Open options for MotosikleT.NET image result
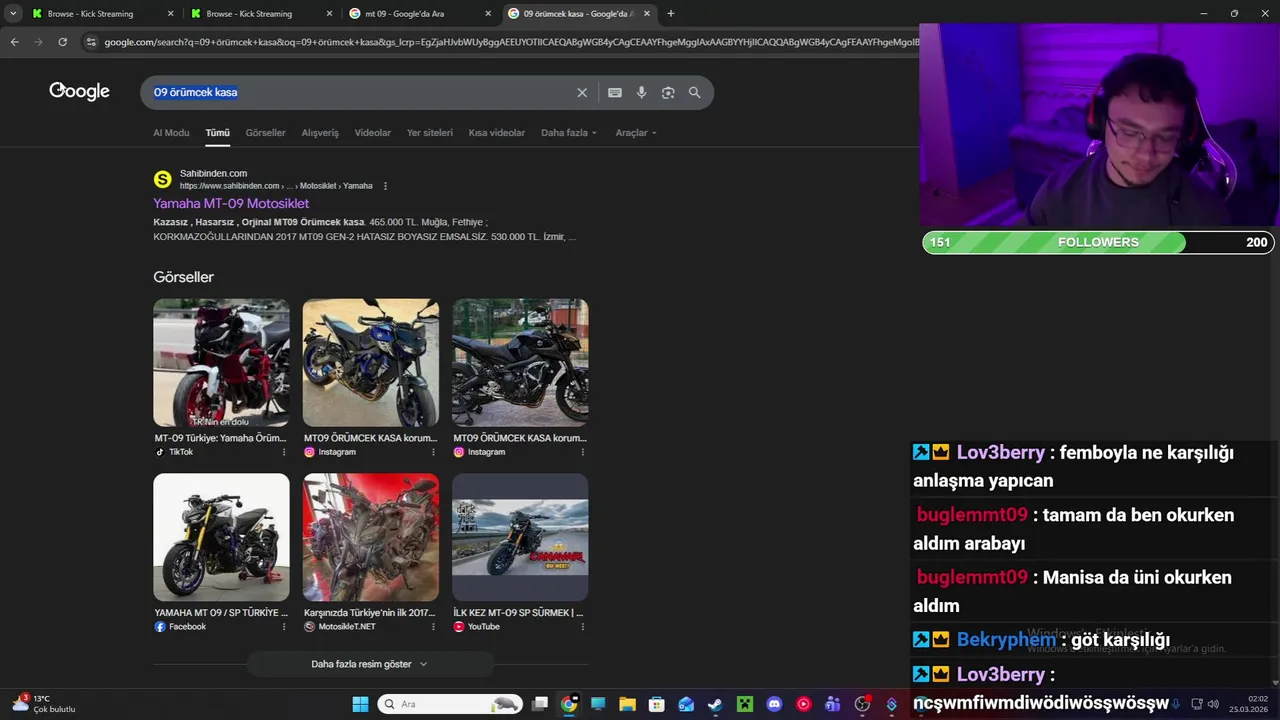 433,627
